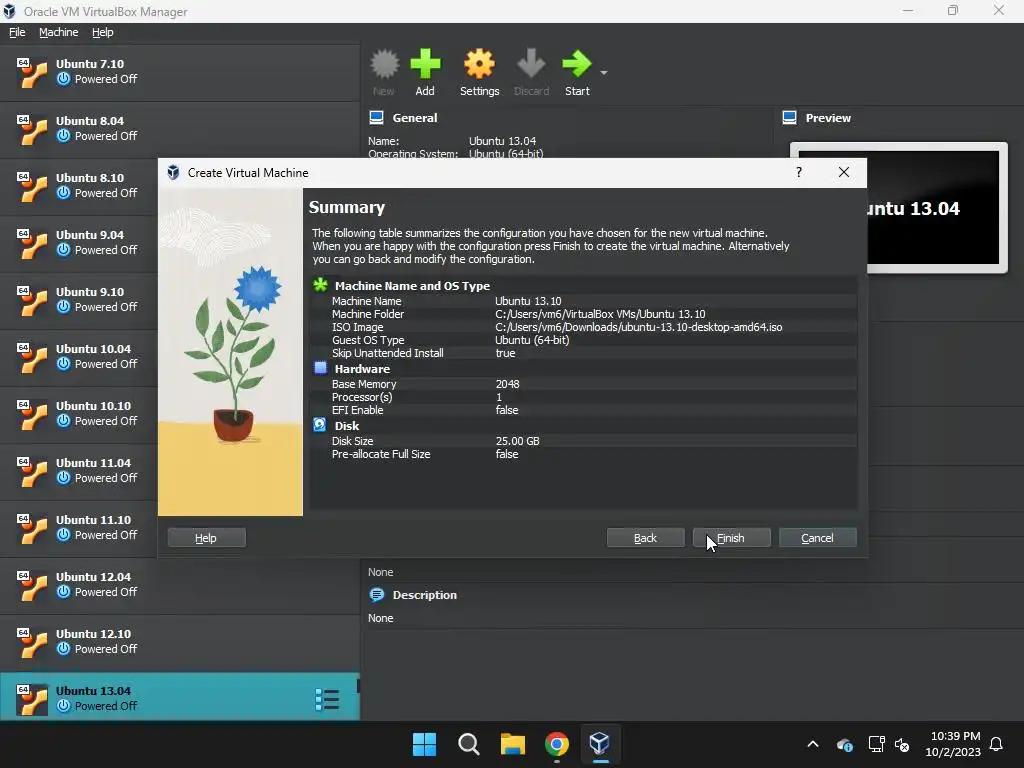Click the Preview section monitor icon

pos(790,118)
